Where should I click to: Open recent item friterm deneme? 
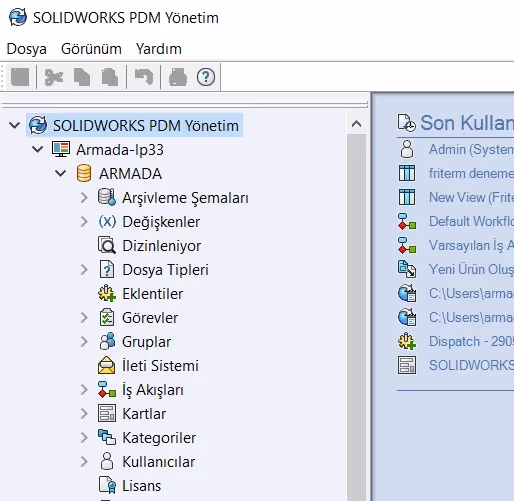point(471,173)
